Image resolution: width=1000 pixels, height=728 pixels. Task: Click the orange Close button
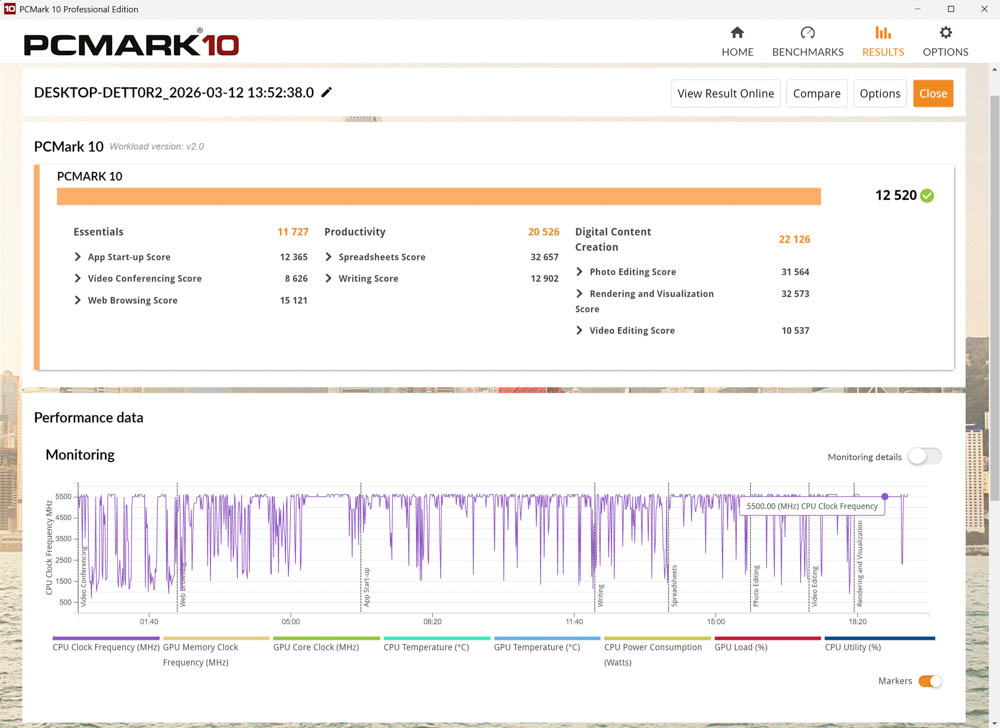pos(932,94)
